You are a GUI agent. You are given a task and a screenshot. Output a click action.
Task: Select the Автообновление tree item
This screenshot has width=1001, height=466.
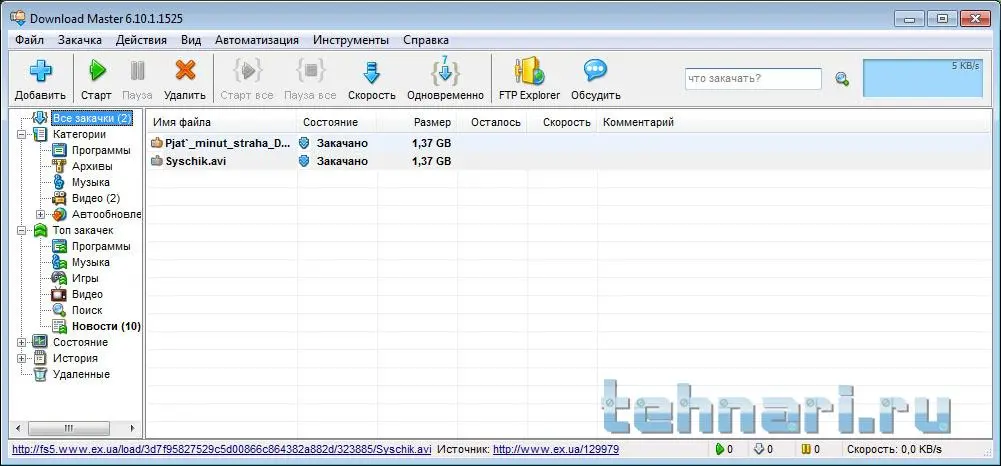click(x=107, y=214)
